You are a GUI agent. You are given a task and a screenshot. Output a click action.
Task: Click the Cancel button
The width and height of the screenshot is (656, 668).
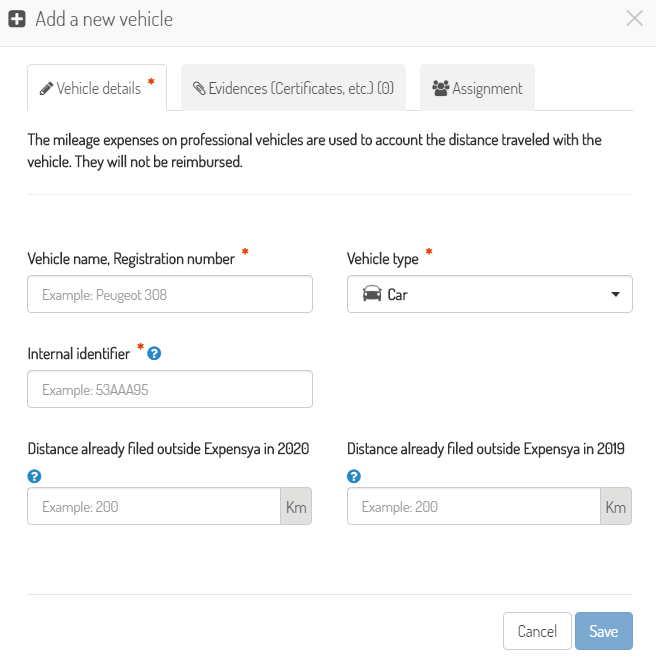[x=537, y=631]
